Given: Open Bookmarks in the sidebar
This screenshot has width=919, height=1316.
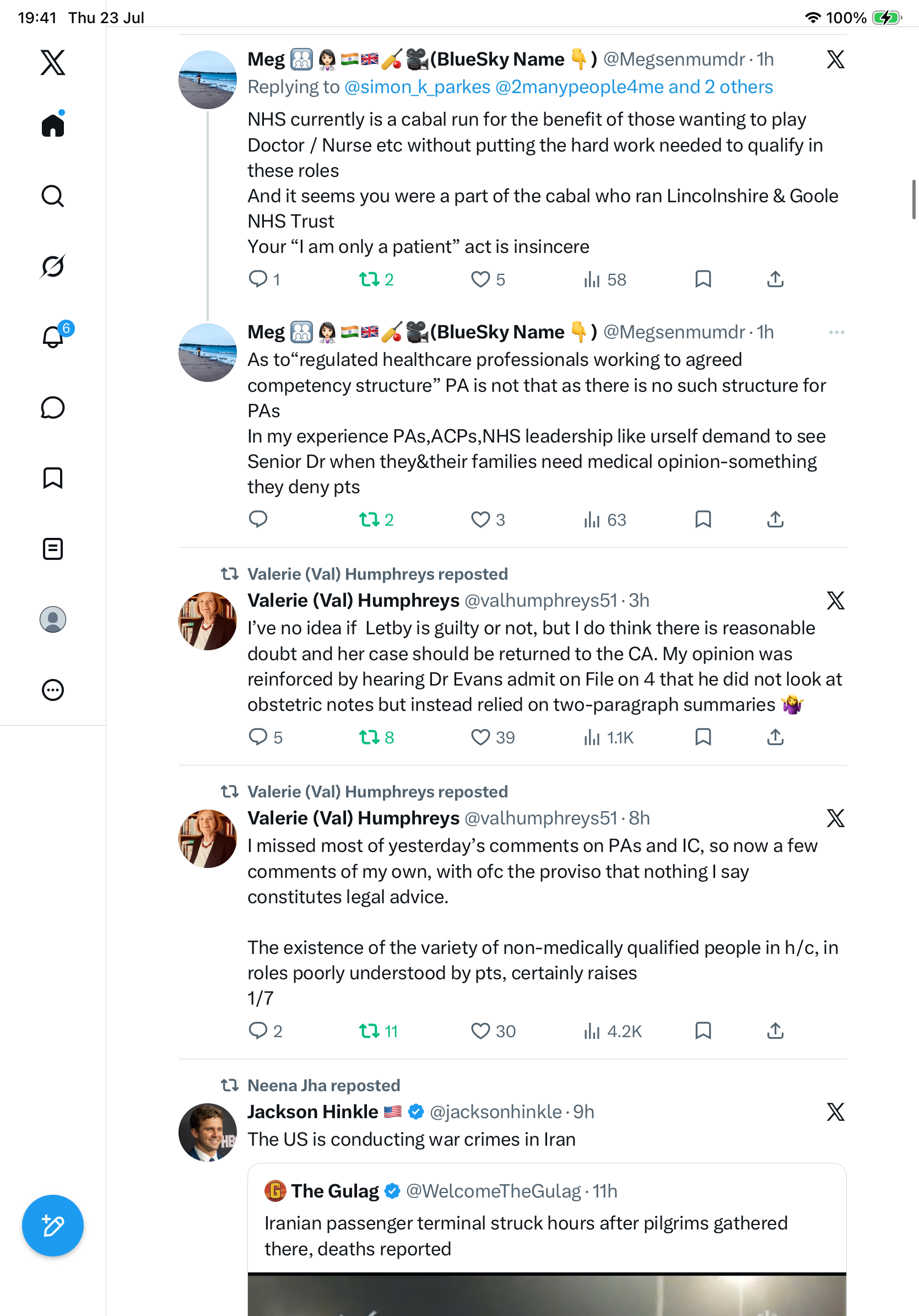Looking at the screenshot, I should pyautogui.click(x=53, y=478).
